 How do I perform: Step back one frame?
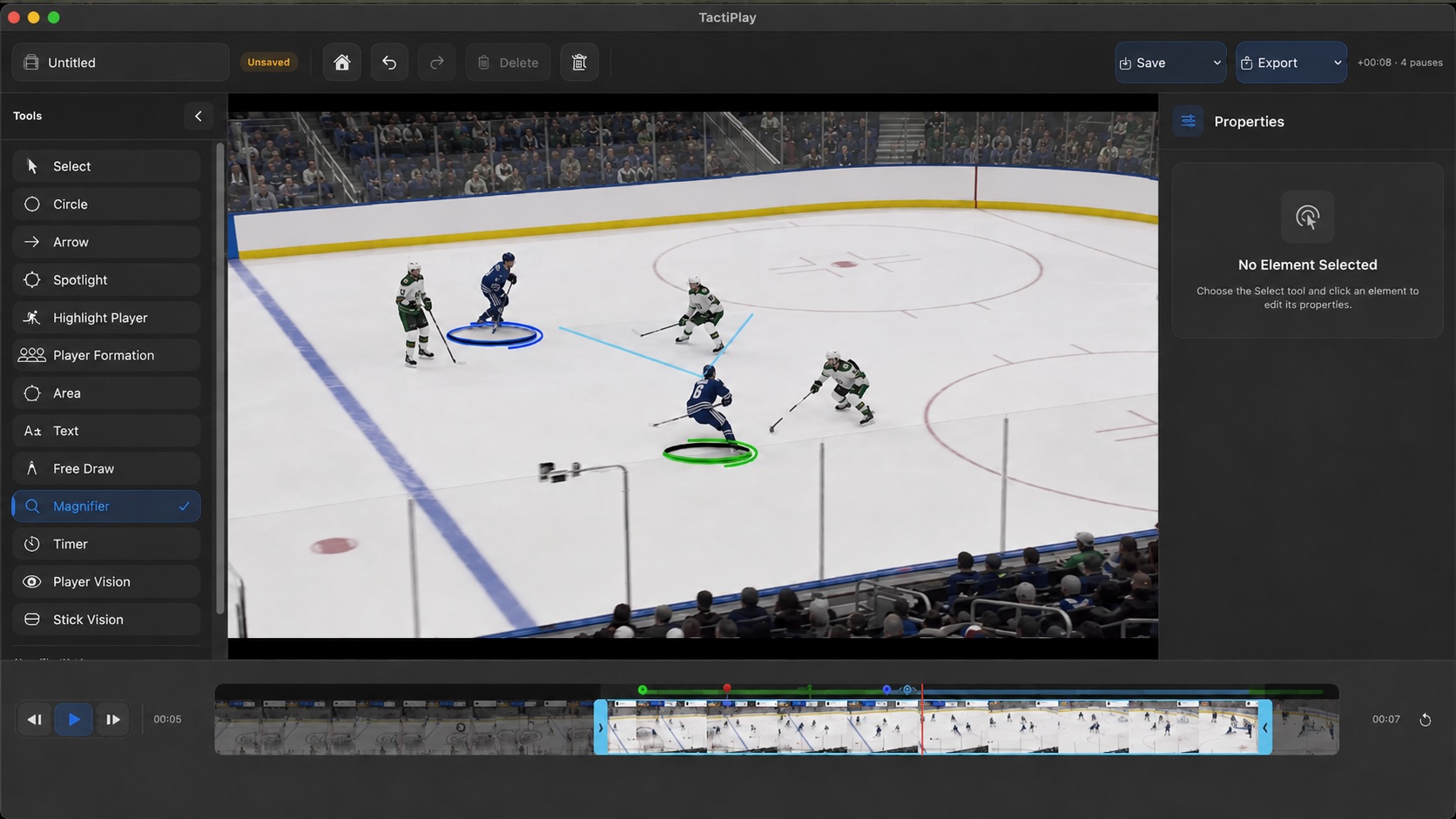[35, 720]
